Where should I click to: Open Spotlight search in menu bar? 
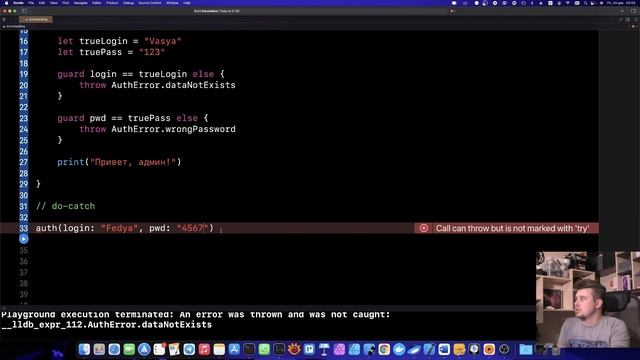pyautogui.click(x=585, y=3)
